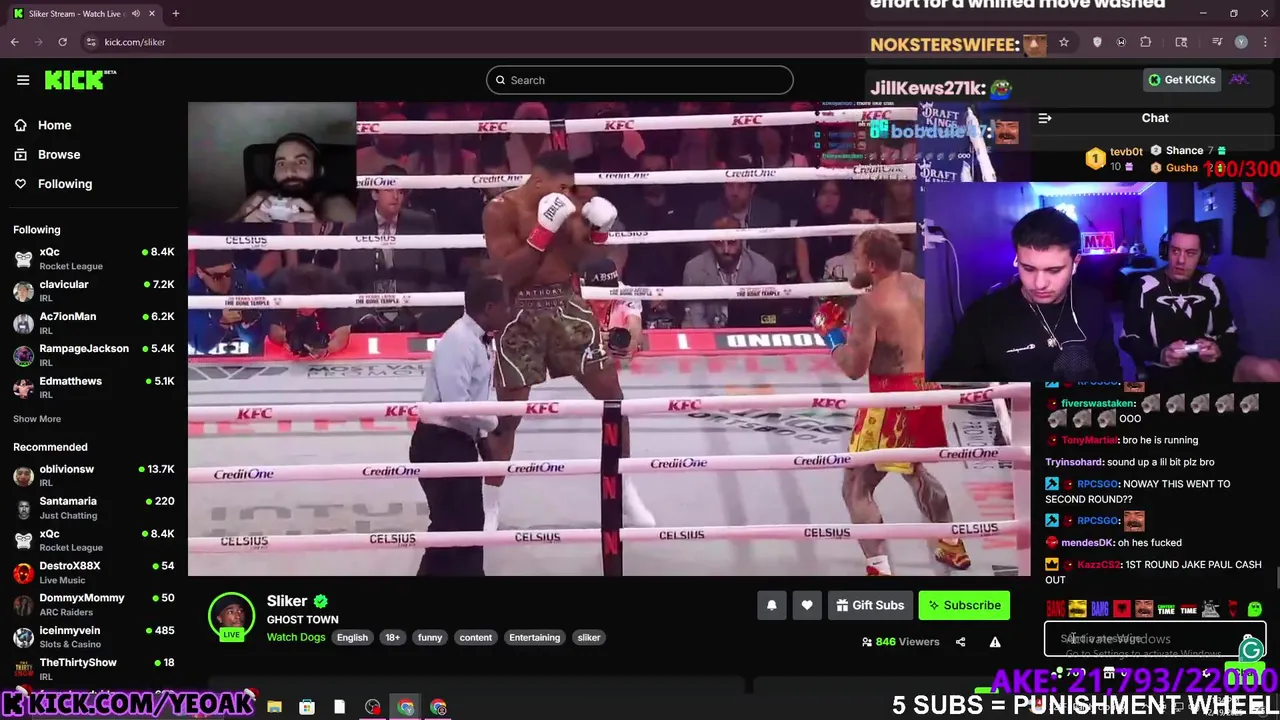
Task: Click chat user mendesDK
Action: [x=1086, y=543]
